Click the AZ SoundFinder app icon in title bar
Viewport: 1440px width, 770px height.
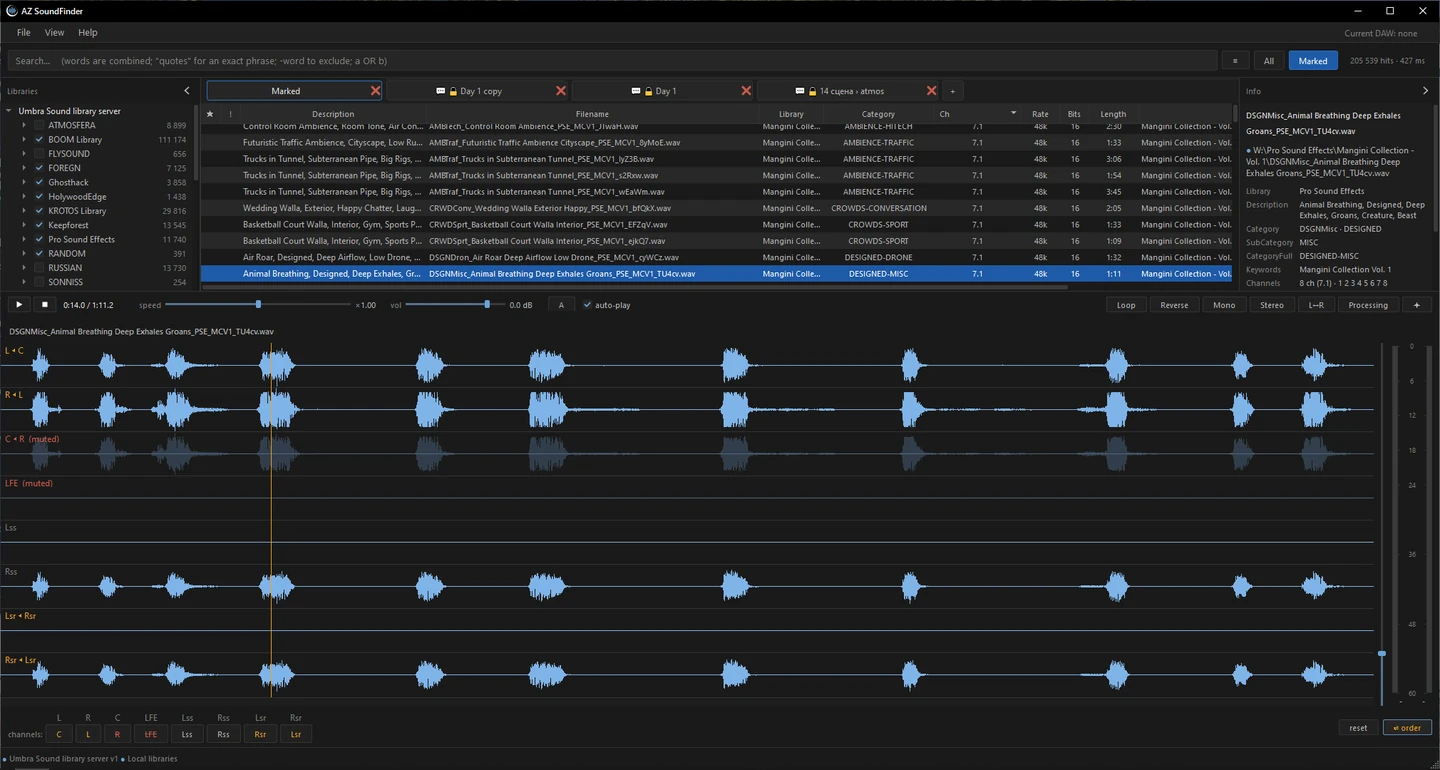tap(12, 11)
